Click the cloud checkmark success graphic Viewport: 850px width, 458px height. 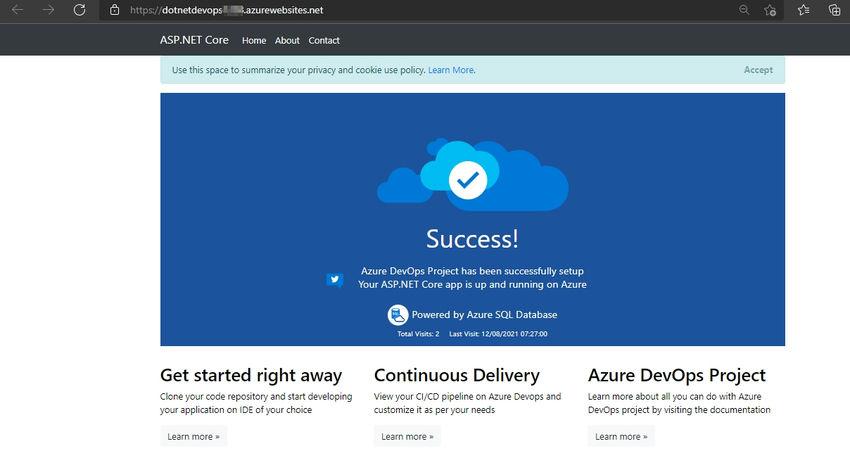point(473,175)
